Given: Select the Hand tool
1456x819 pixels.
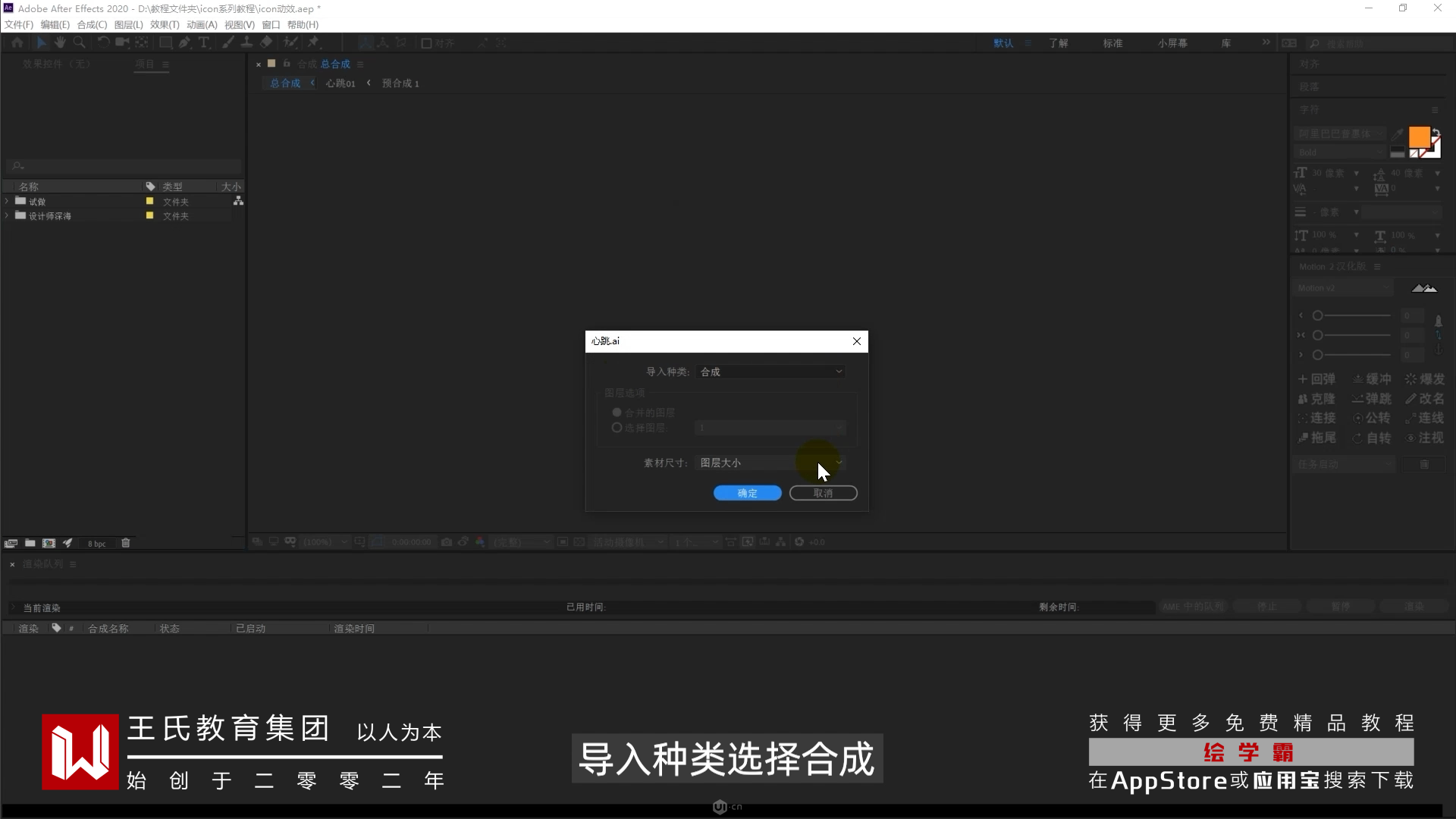Looking at the screenshot, I should pyautogui.click(x=60, y=42).
